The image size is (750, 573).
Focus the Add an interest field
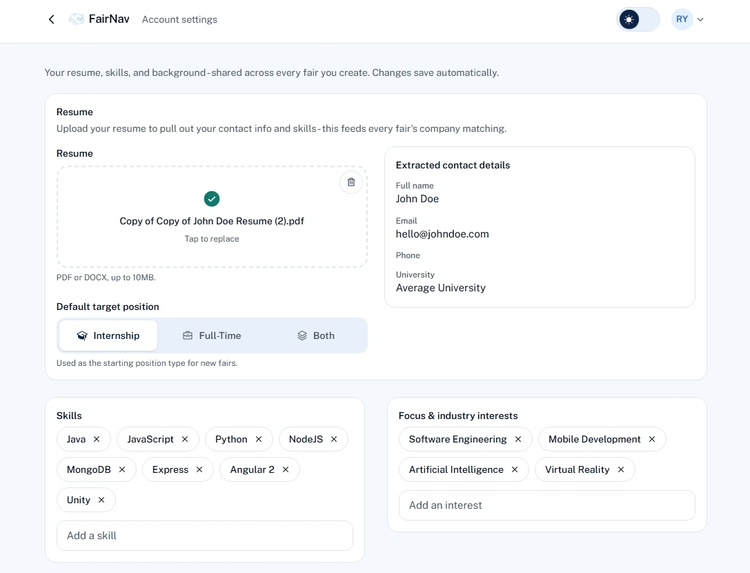(547, 505)
